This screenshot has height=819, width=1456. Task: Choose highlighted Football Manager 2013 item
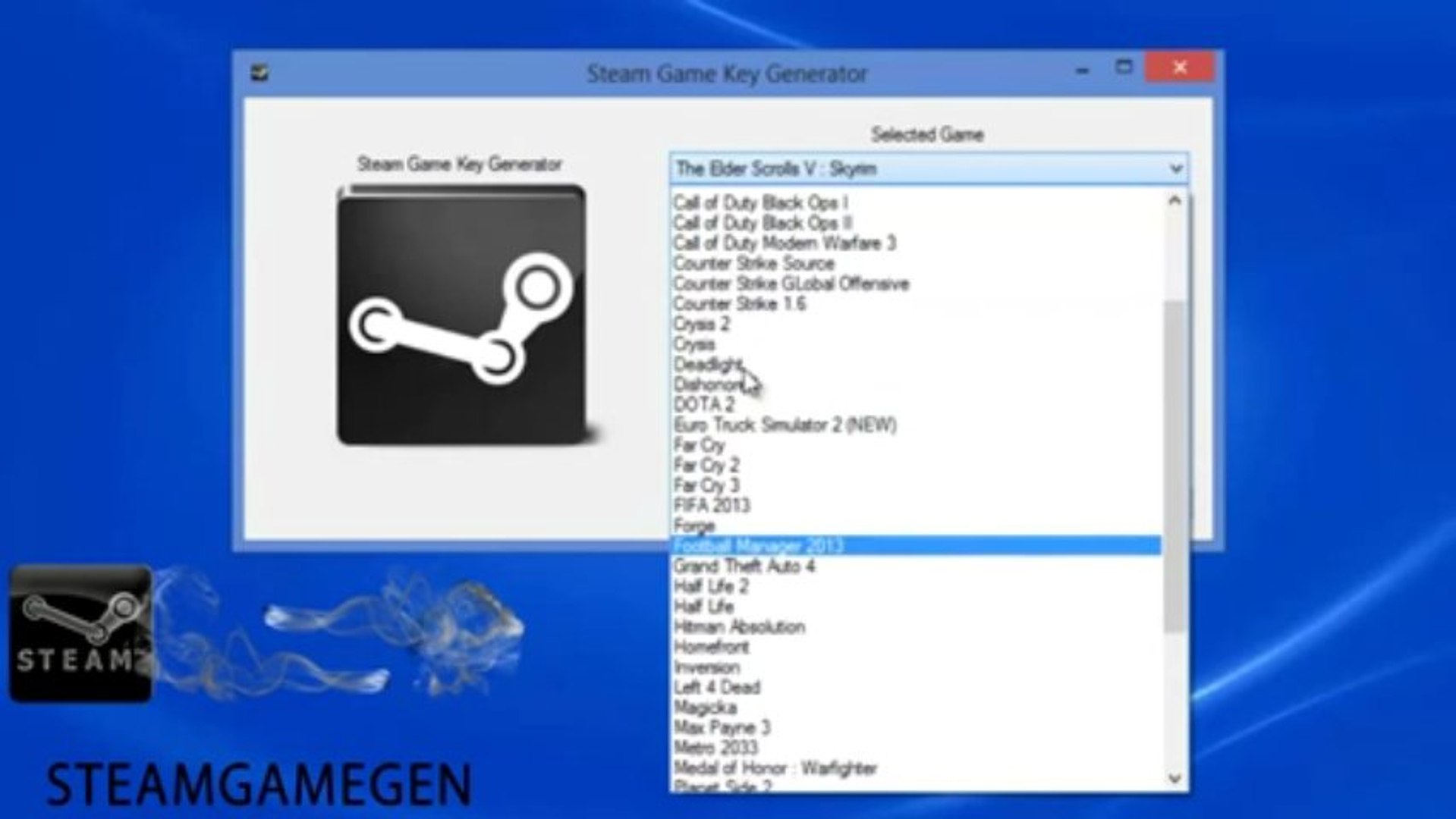coord(916,546)
